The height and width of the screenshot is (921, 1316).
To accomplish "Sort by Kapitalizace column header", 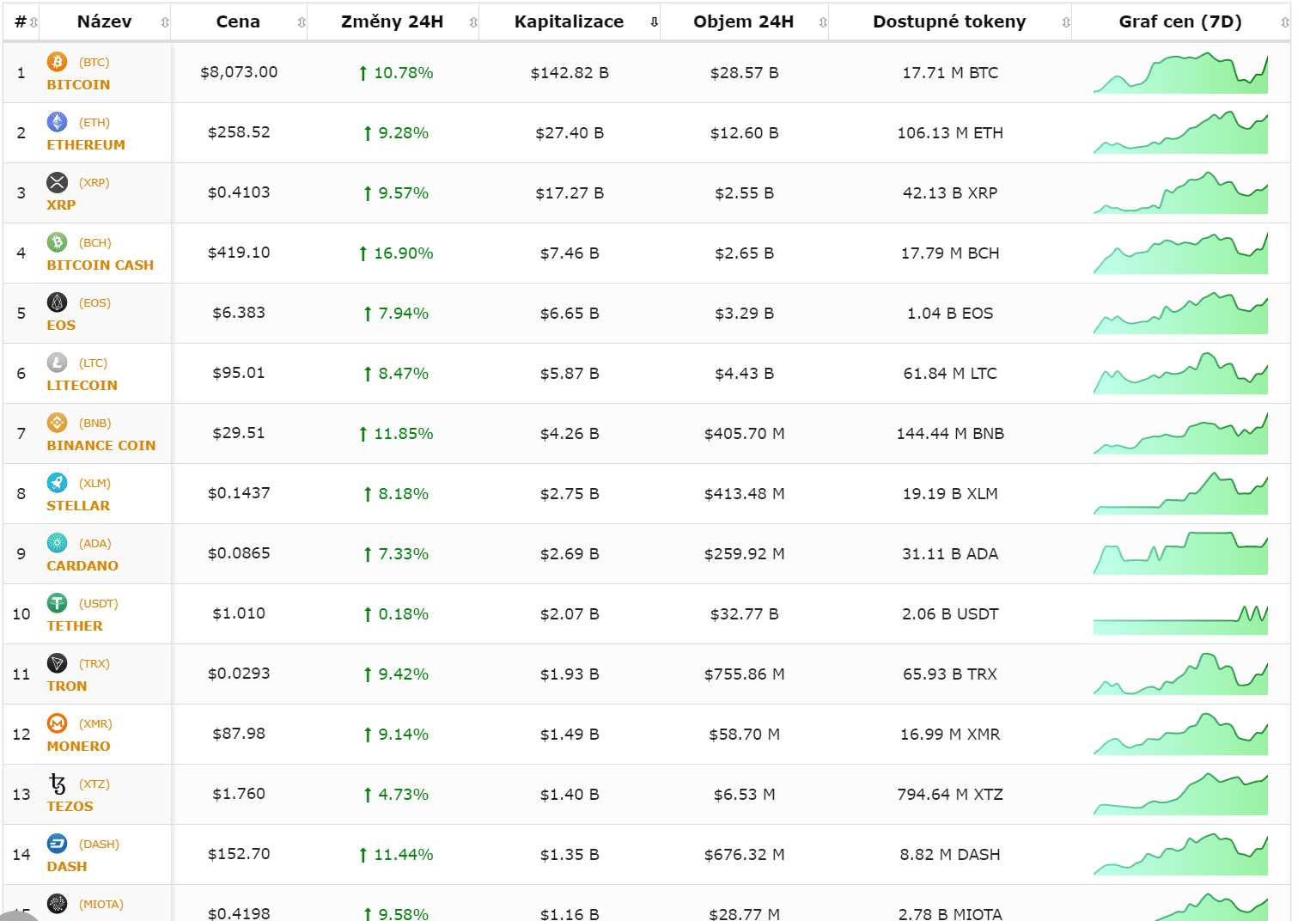I will point(569,21).
